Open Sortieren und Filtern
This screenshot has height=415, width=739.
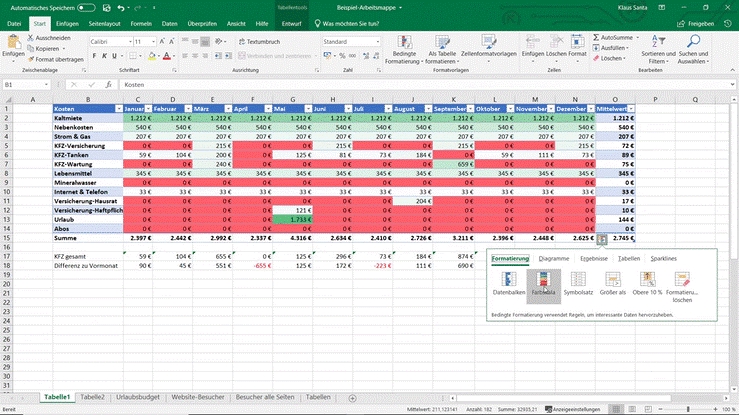coord(658,49)
